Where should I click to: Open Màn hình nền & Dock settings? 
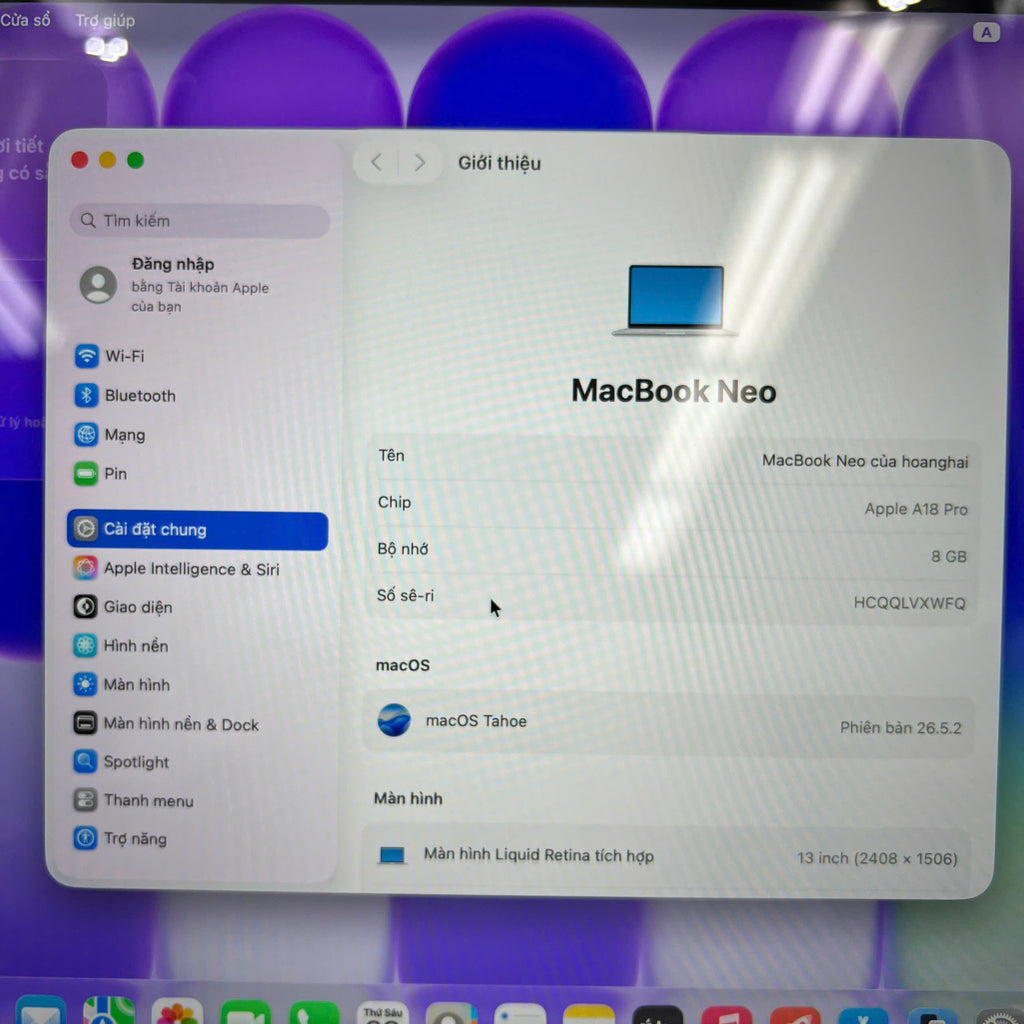click(x=166, y=724)
